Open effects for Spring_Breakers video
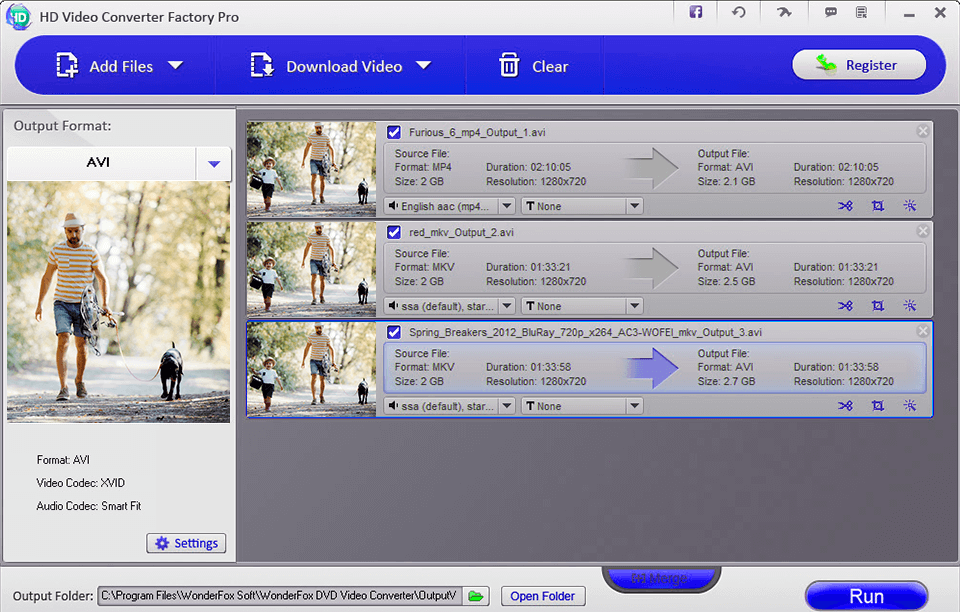Viewport: 960px width, 612px height. click(x=909, y=406)
